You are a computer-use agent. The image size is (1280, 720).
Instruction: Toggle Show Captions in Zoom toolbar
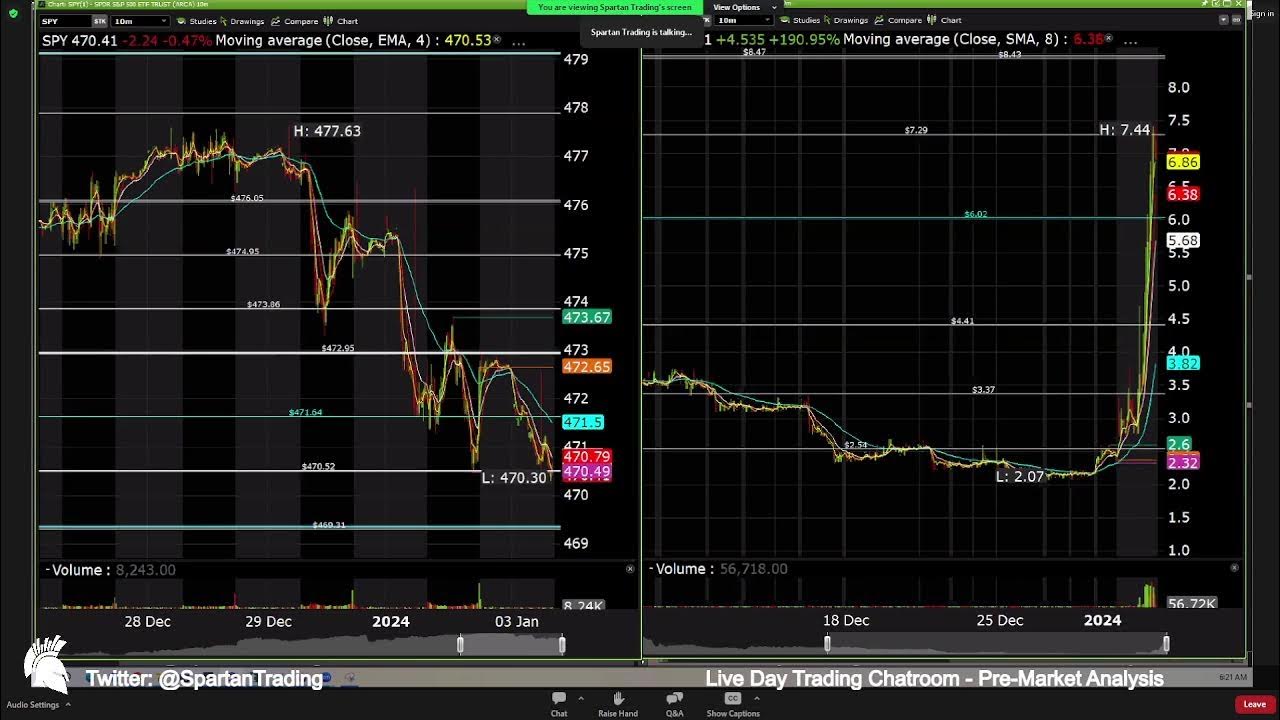pyautogui.click(x=733, y=704)
